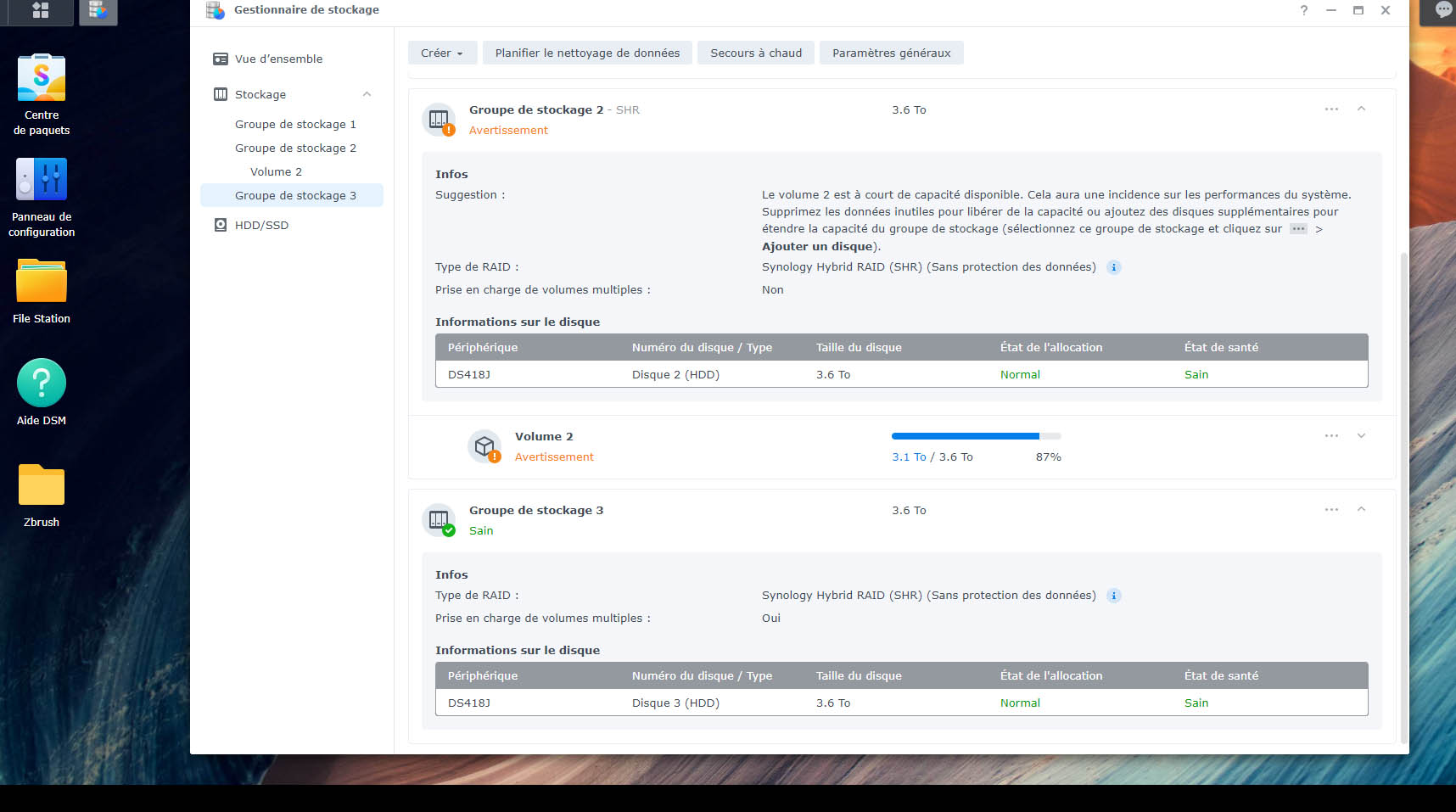Viewport: 1456px width, 812px height.
Task: Open the Créer dropdown menu
Action: [x=442, y=53]
